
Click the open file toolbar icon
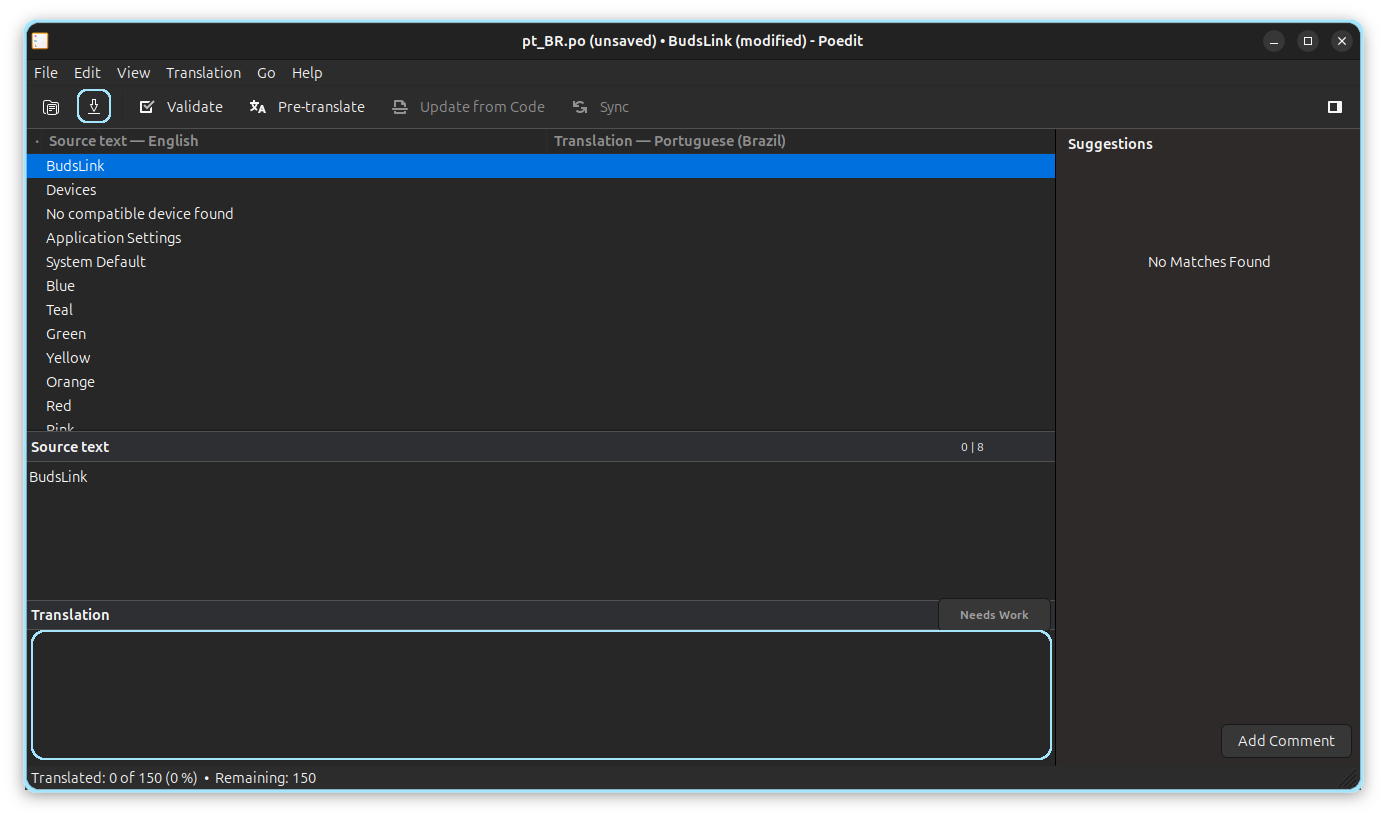coord(51,107)
